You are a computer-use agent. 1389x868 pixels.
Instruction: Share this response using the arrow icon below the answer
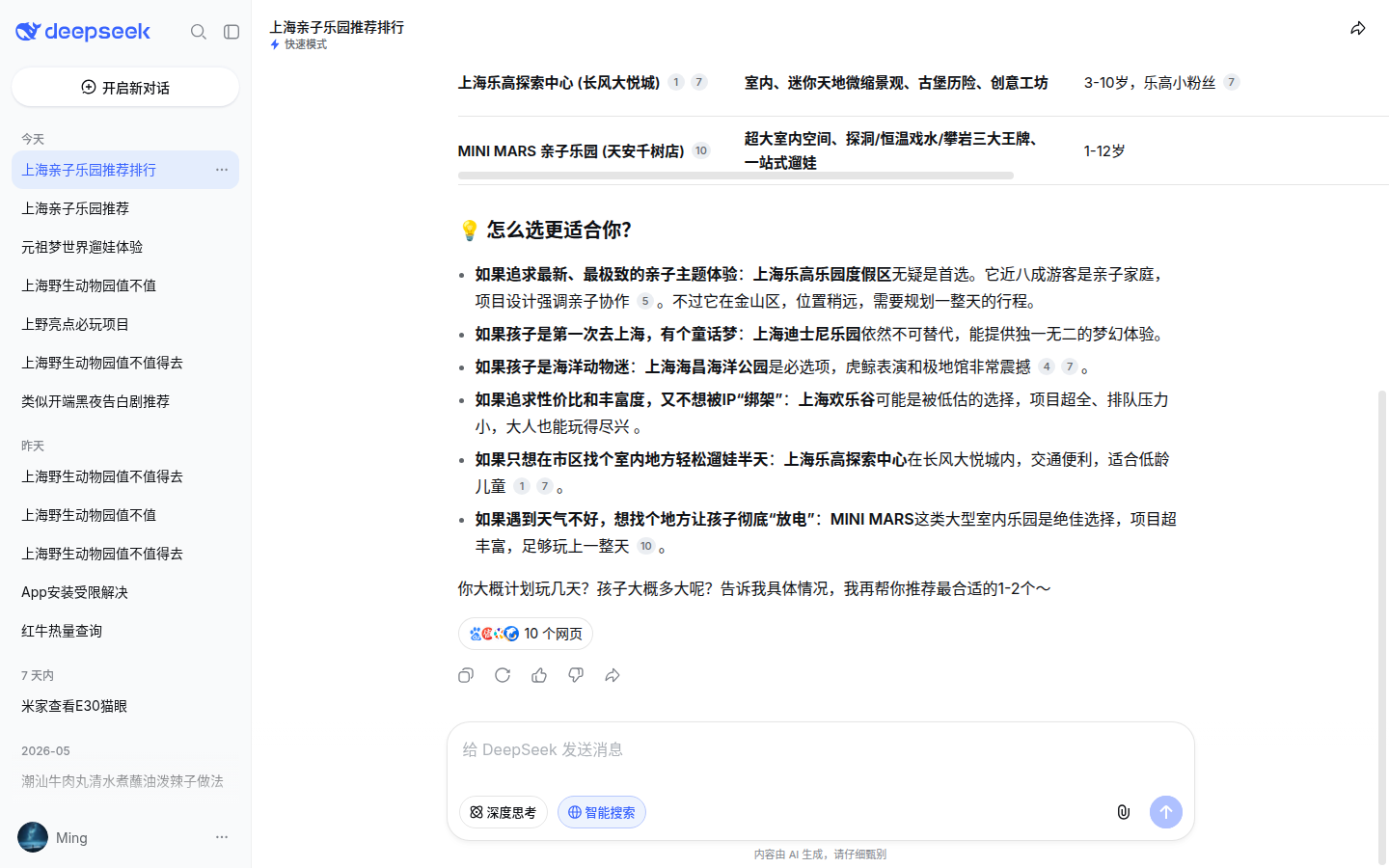coord(613,675)
